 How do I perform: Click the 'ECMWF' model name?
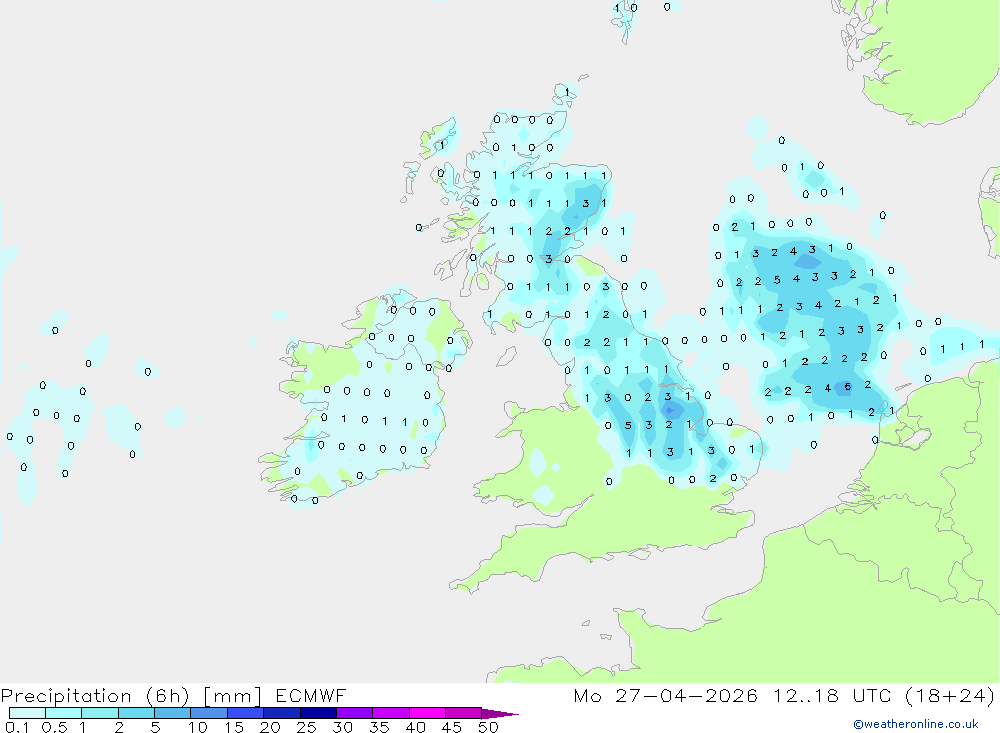point(311,695)
